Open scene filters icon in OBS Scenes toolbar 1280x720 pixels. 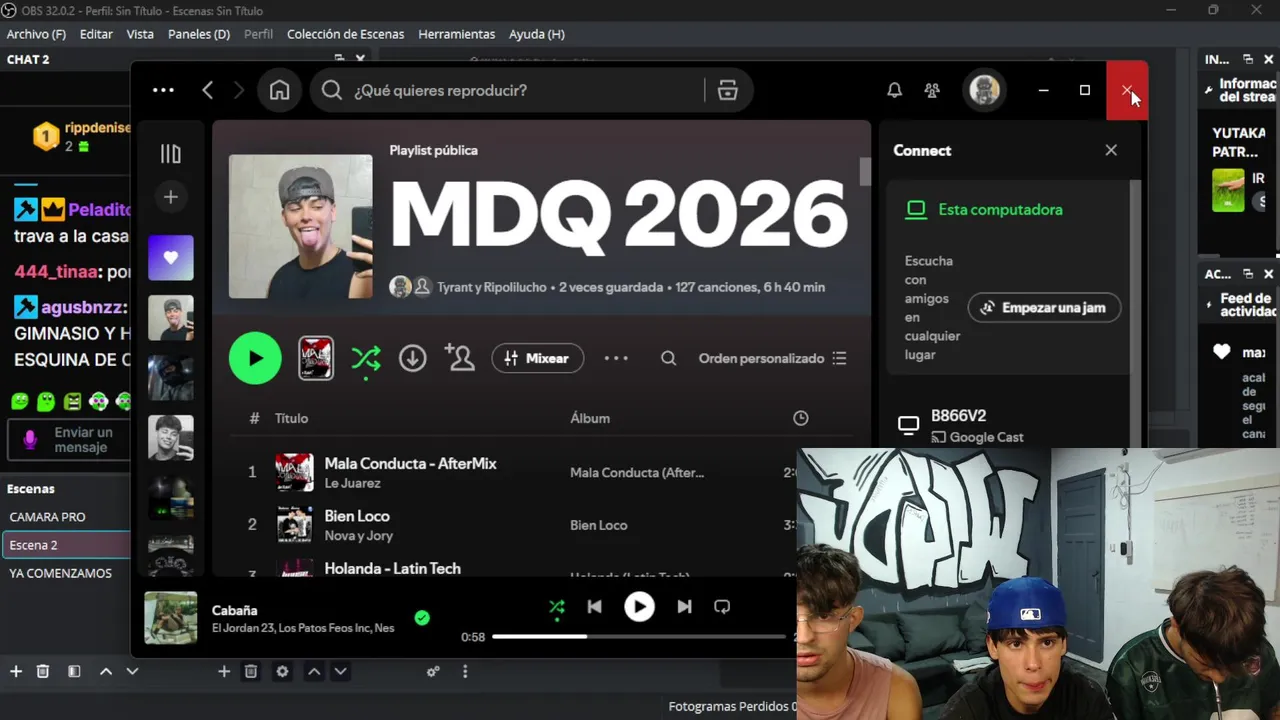[74, 672]
